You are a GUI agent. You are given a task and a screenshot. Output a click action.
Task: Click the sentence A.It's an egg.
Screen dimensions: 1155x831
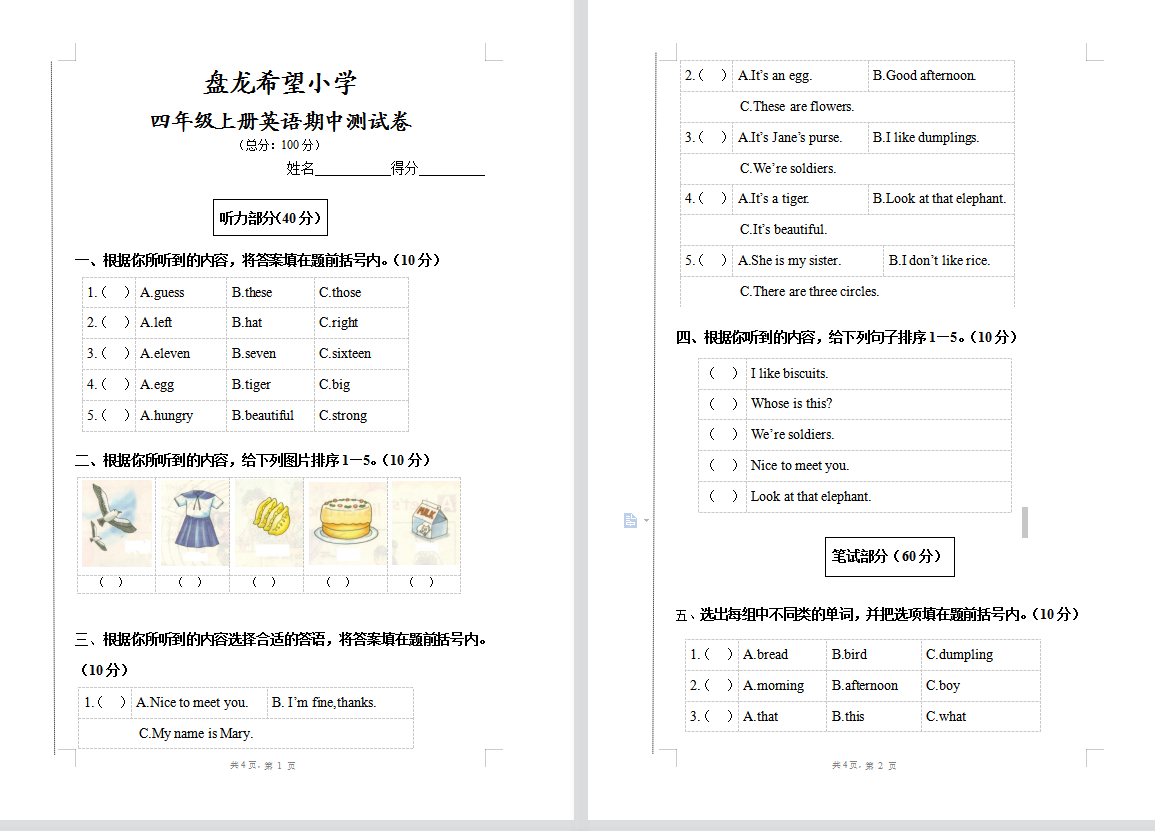[x=775, y=76]
